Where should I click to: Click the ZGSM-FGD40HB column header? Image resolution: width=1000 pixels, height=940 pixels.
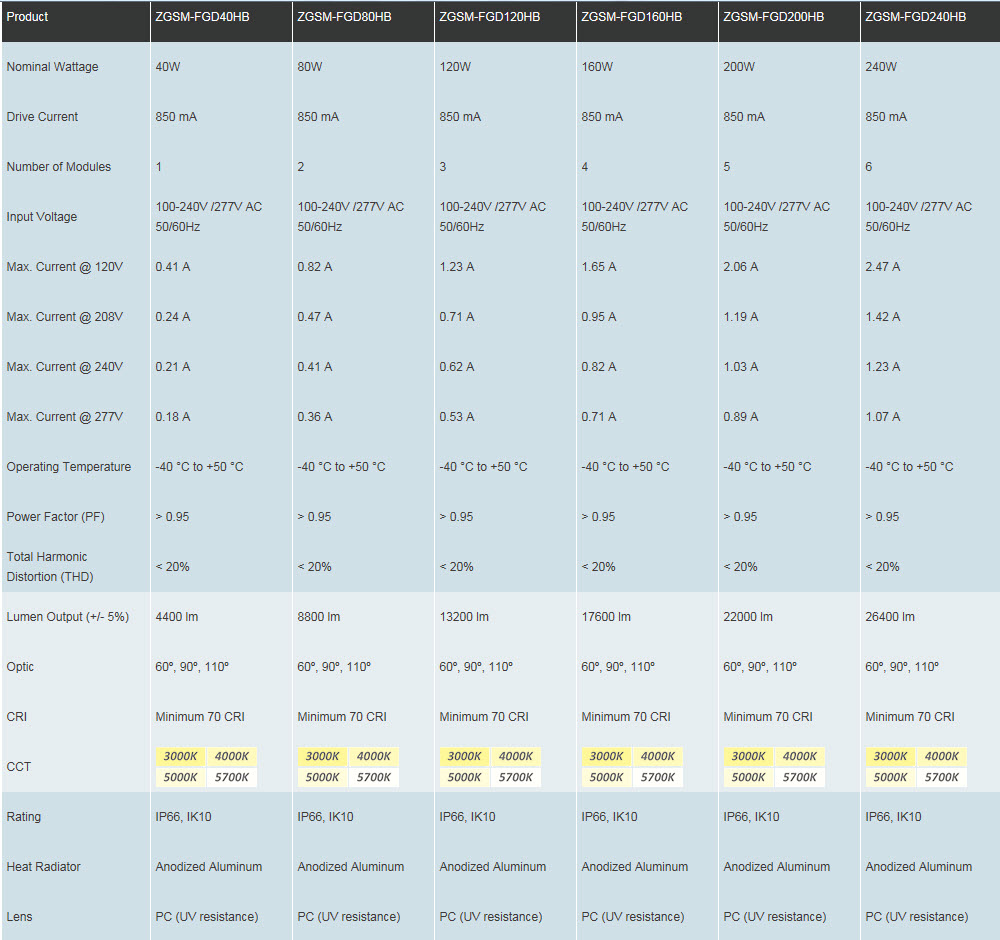(x=203, y=17)
